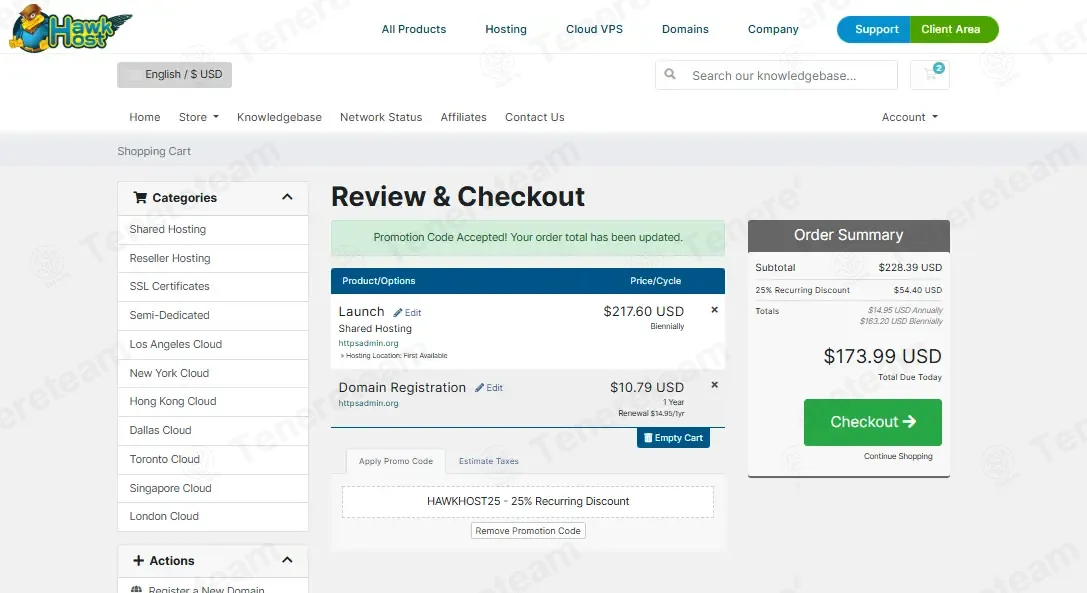
Task: Click the Promotion Code Accepted message
Action: 528,237
